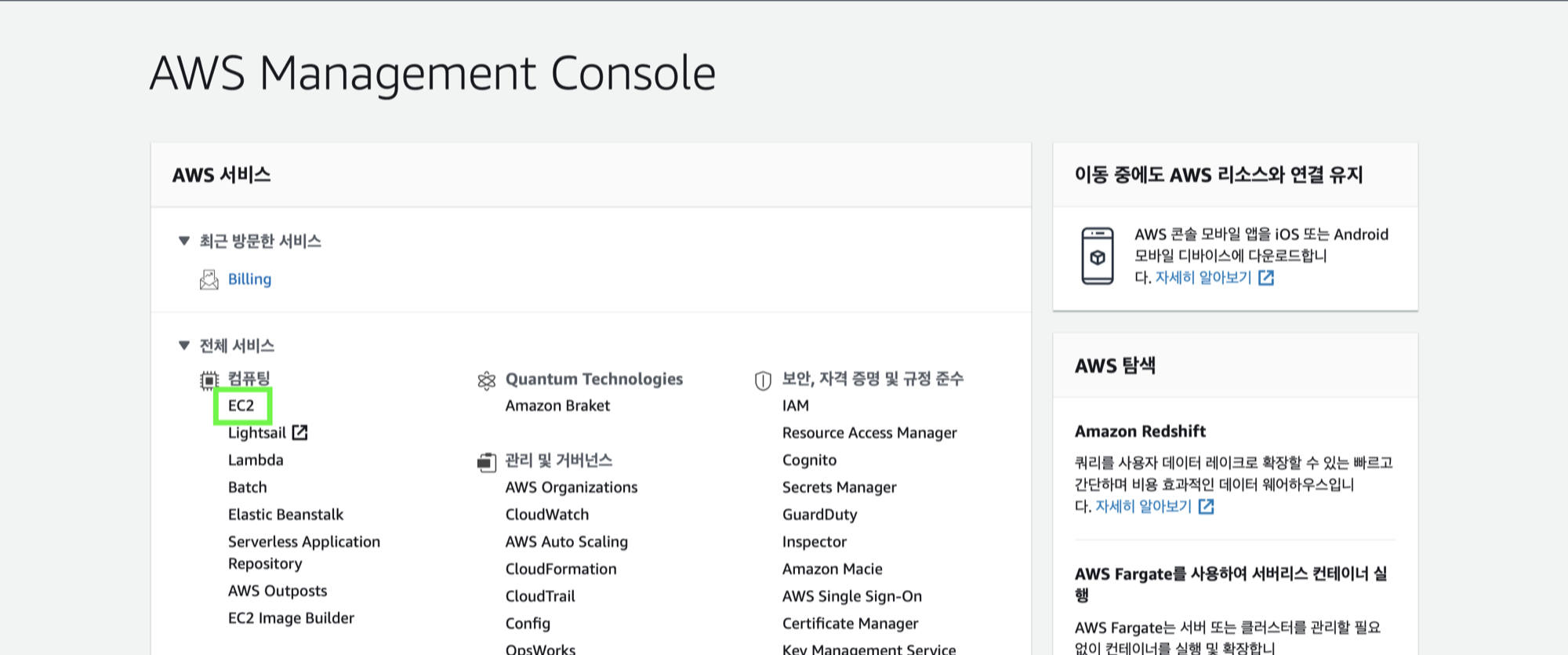Click the 컴퓨팅 compute chip icon
1568x655 pixels.
(209, 380)
